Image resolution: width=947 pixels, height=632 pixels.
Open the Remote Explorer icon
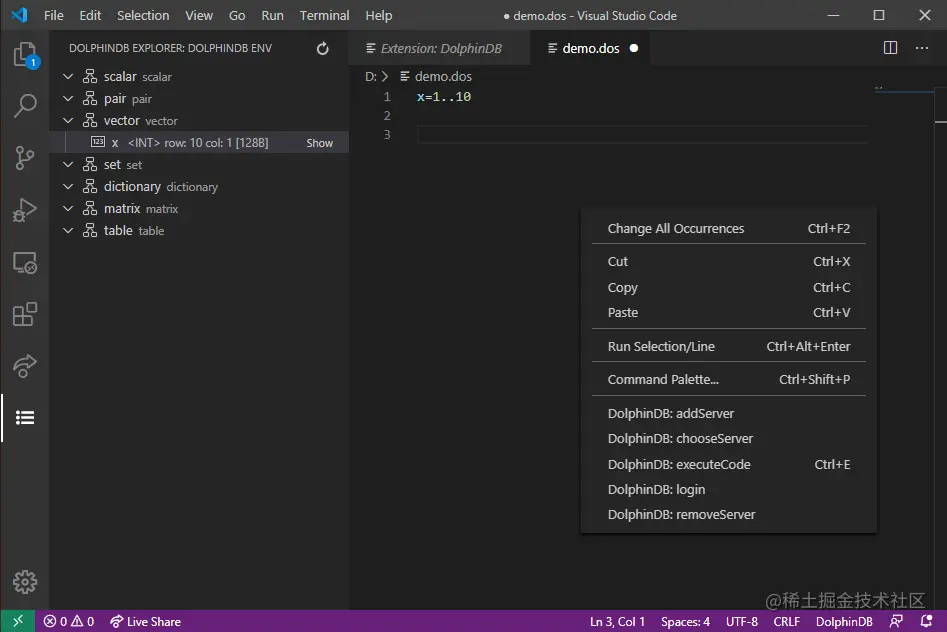(25, 263)
